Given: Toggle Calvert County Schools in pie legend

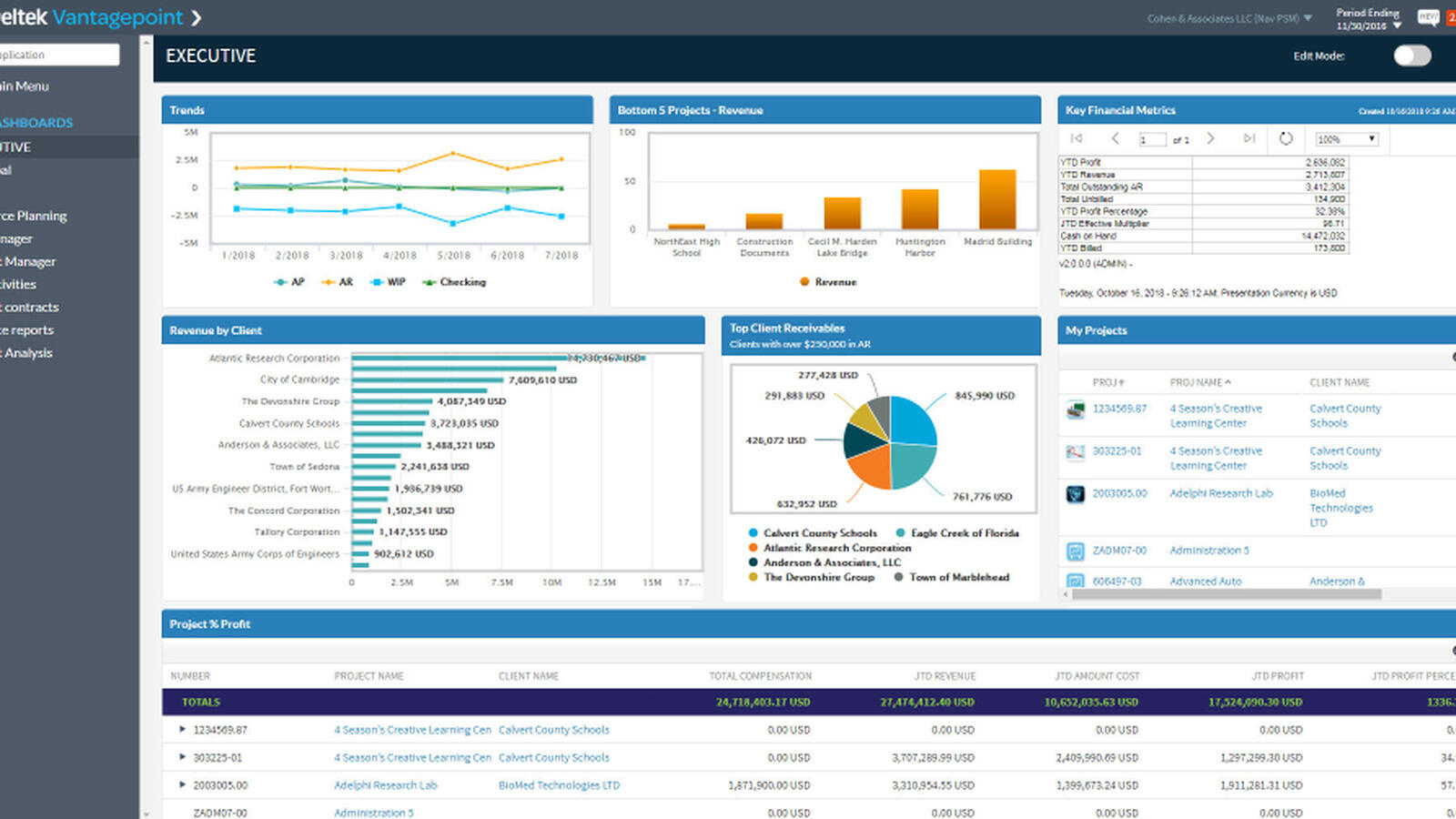Looking at the screenshot, I should pyautogui.click(x=813, y=533).
